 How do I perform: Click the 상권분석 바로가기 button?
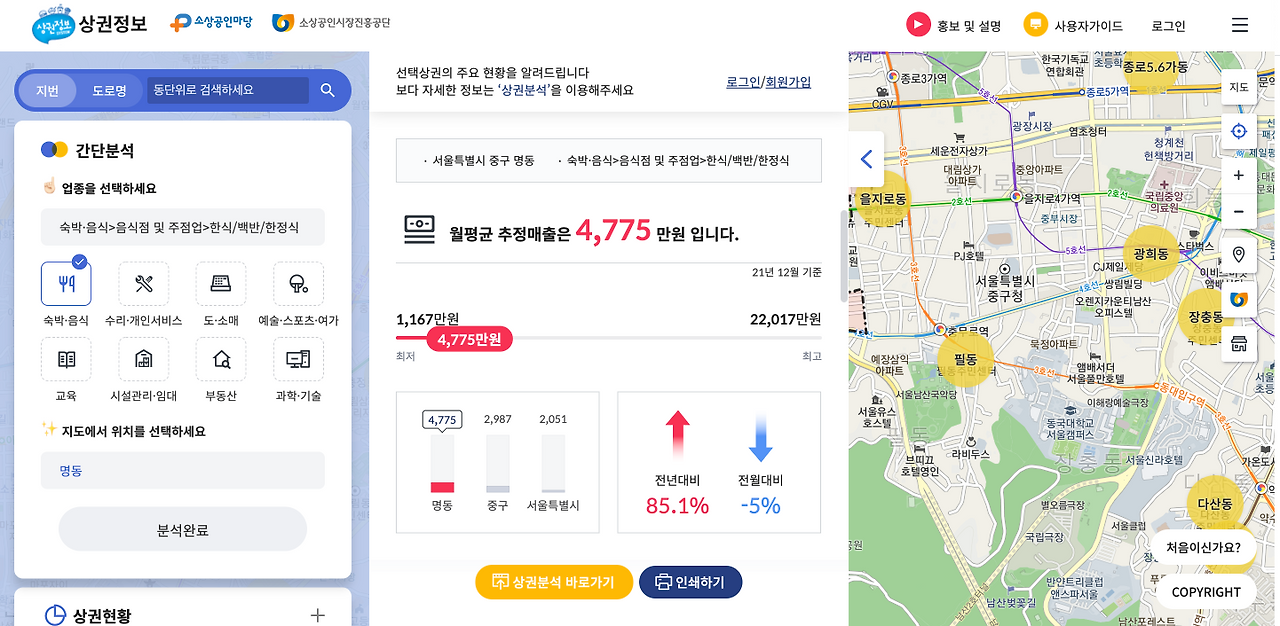553,582
